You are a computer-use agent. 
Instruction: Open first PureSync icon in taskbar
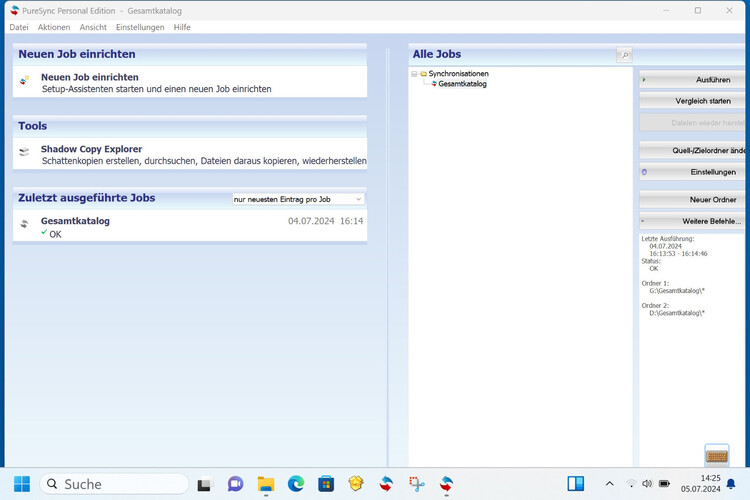(x=386, y=484)
